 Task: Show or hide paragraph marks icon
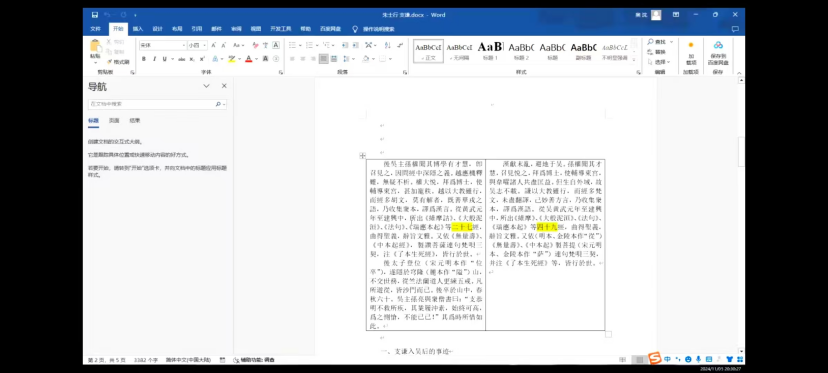[400, 45]
